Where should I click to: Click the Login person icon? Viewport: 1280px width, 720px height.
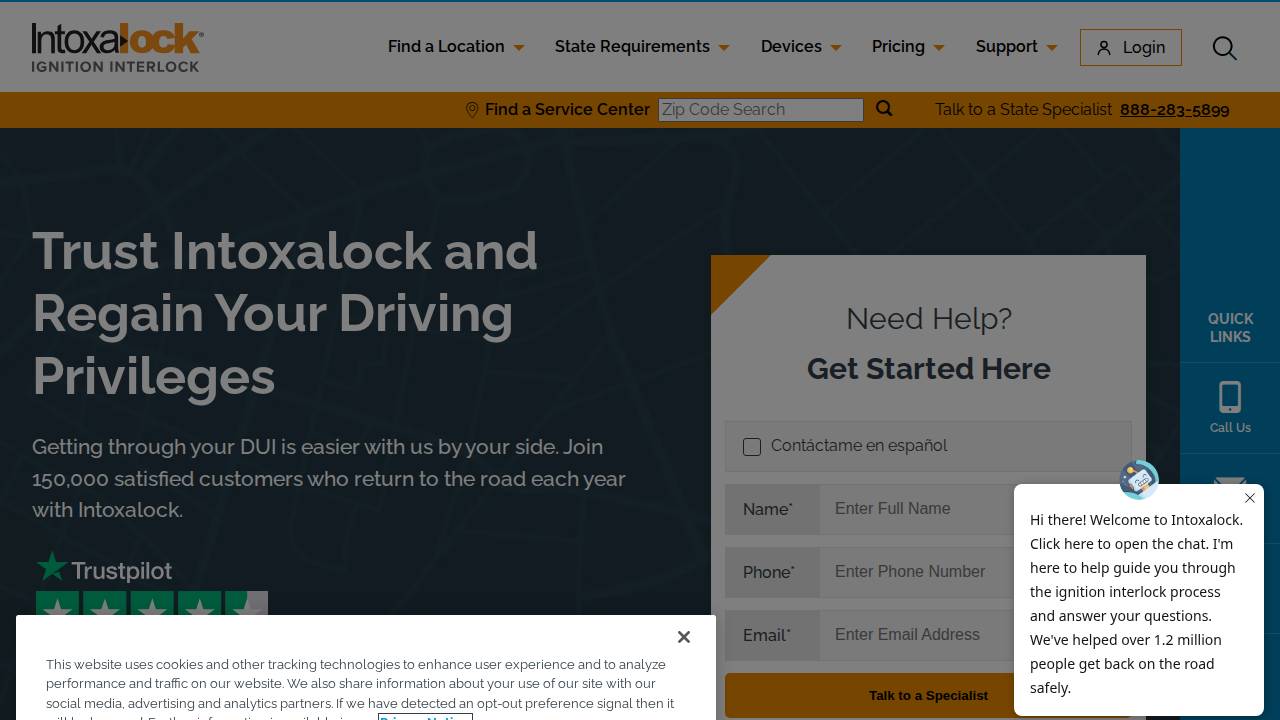click(1104, 47)
